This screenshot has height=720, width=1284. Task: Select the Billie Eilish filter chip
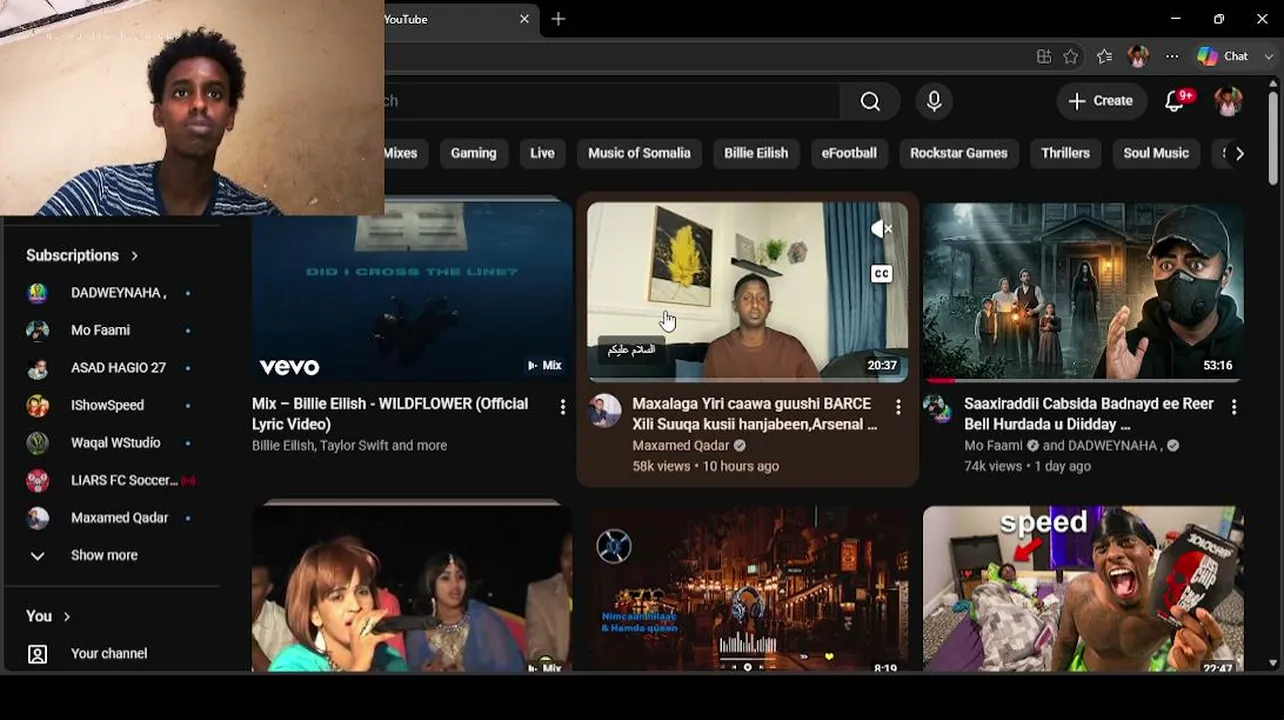point(756,153)
